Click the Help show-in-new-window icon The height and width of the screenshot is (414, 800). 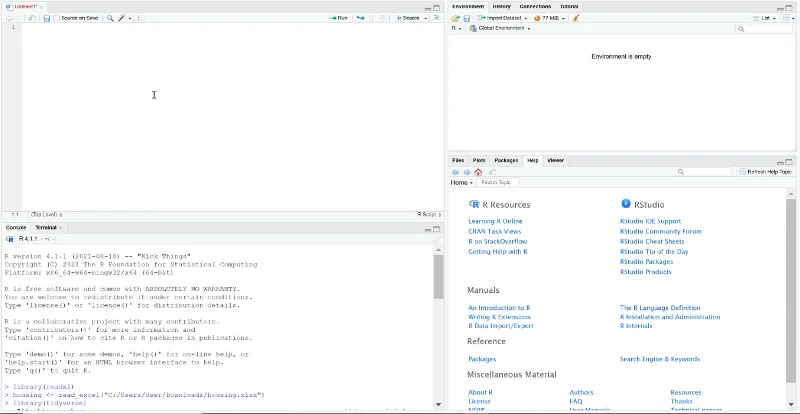[492, 172]
